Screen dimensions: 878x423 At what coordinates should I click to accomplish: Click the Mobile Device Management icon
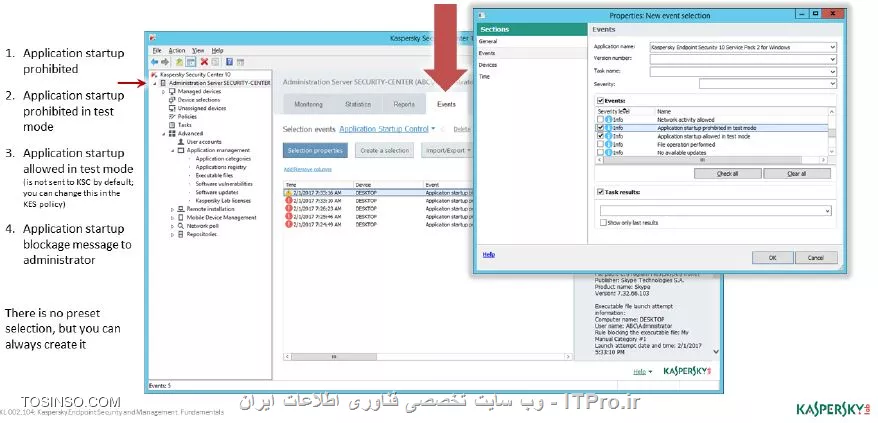click(181, 217)
